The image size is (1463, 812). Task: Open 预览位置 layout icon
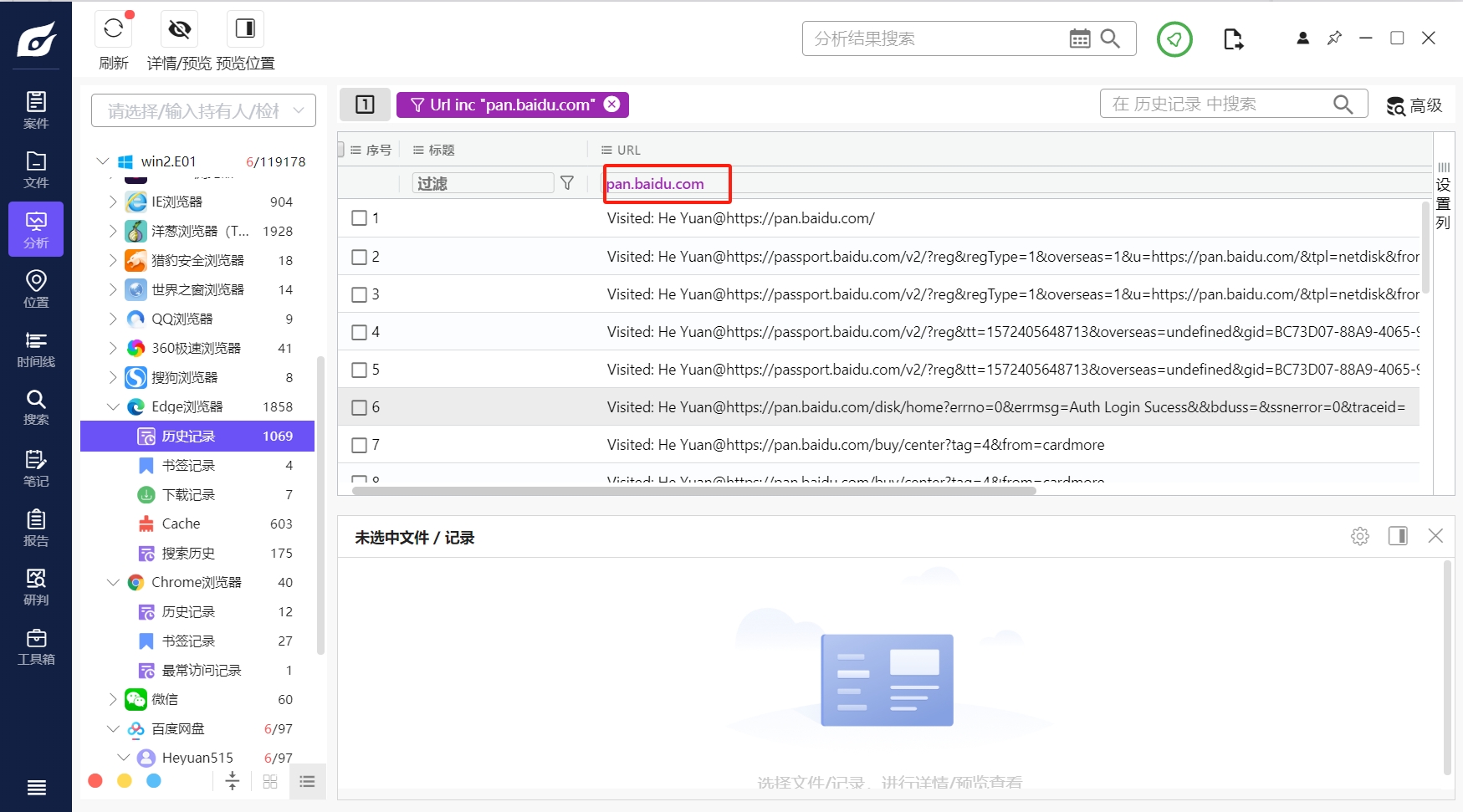pos(245,29)
